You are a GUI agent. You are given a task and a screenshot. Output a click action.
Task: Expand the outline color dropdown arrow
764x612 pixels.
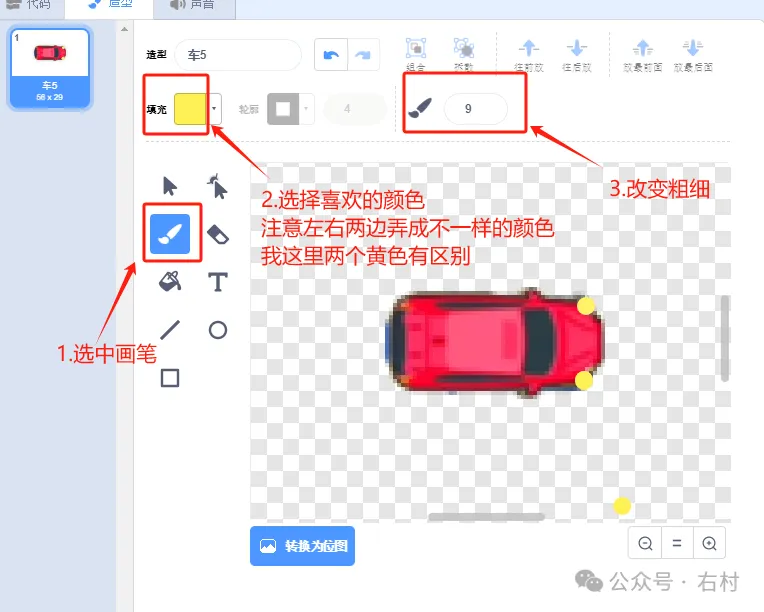coord(306,109)
